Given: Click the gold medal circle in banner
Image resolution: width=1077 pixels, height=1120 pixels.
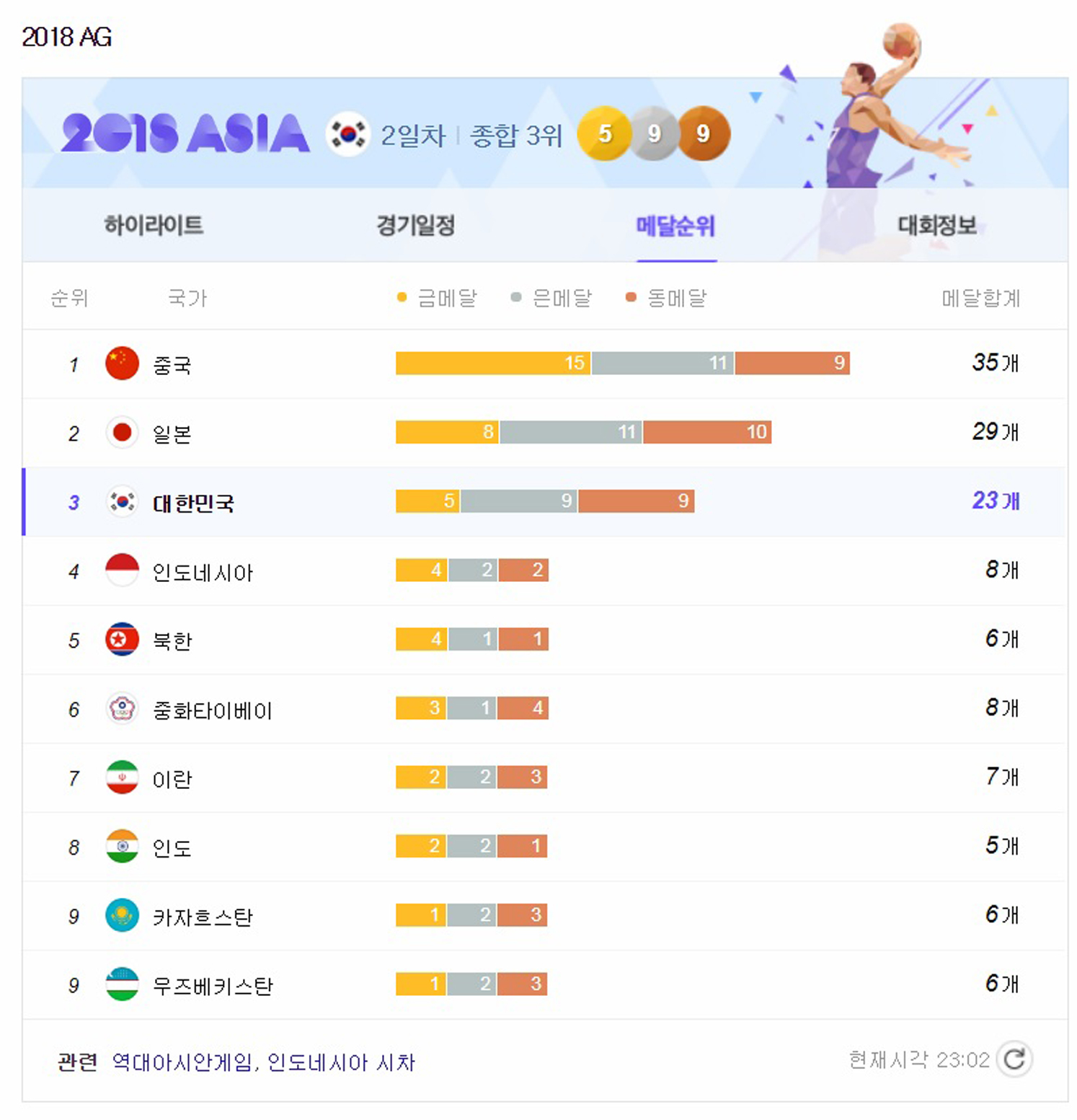Looking at the screenshot, I should (x=604, y=133).
